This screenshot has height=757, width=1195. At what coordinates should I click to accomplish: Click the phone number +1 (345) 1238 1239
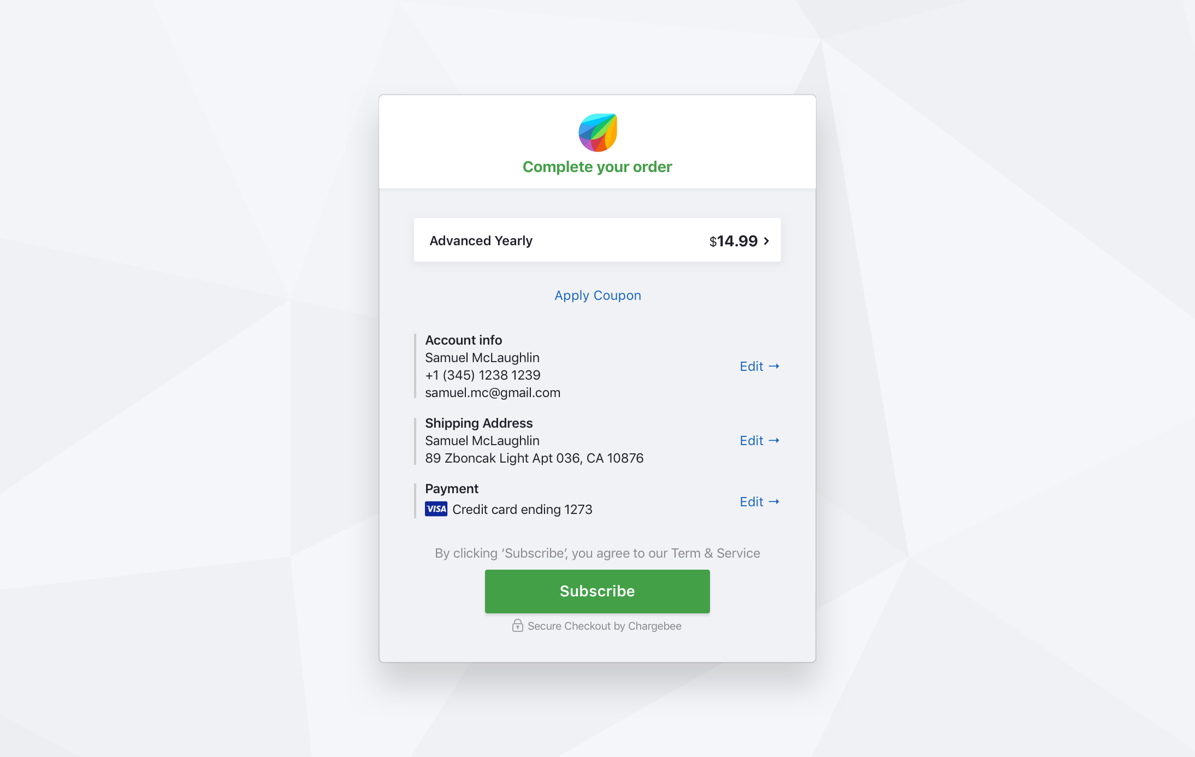point(482,375)
